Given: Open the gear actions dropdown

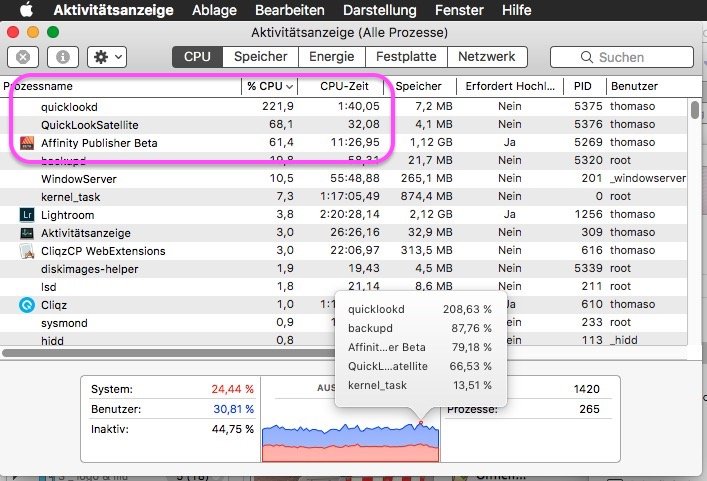Looking at the screenshot, I should pos(107,57).
